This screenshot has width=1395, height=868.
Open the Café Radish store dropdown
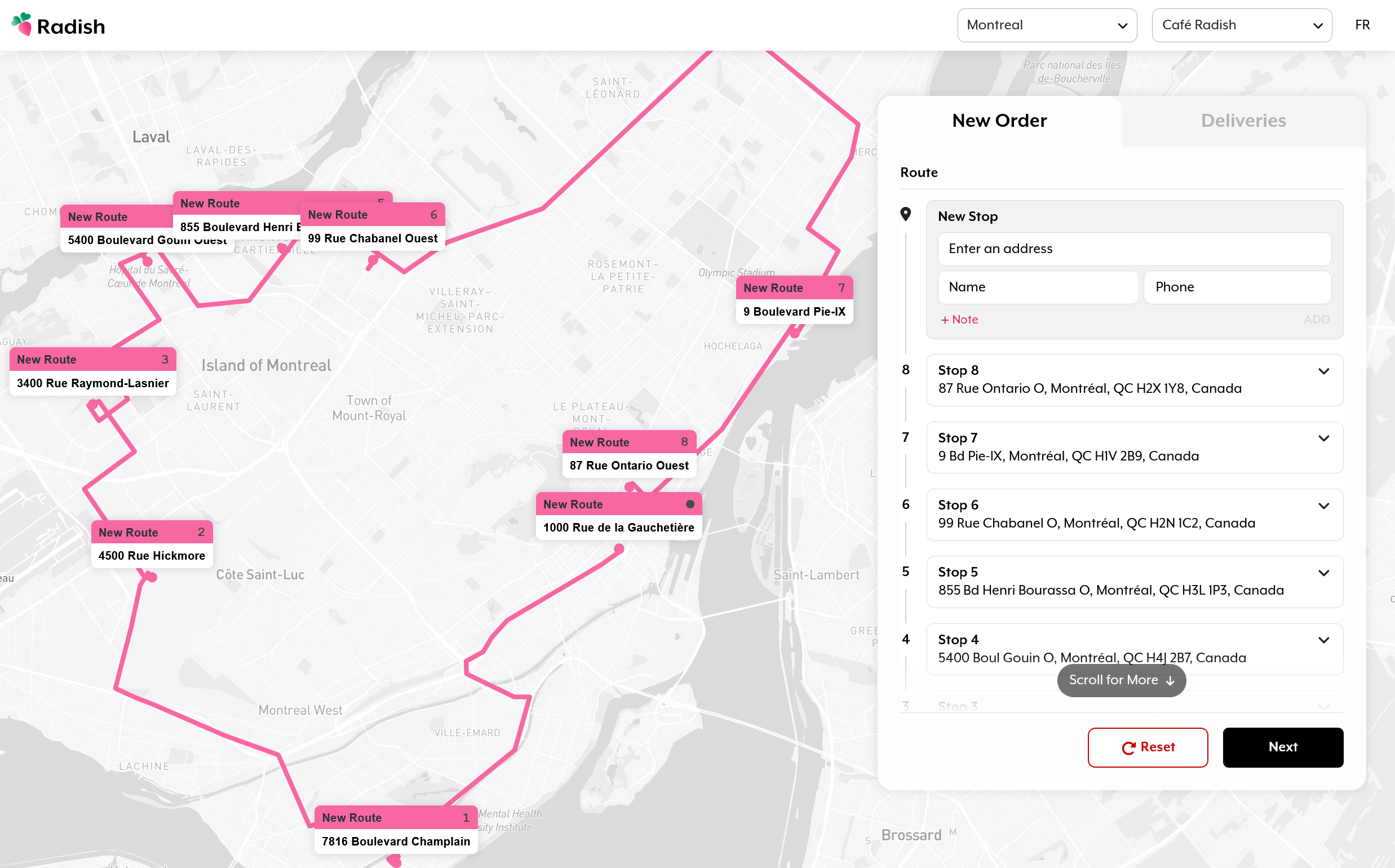click(1241, 25)
